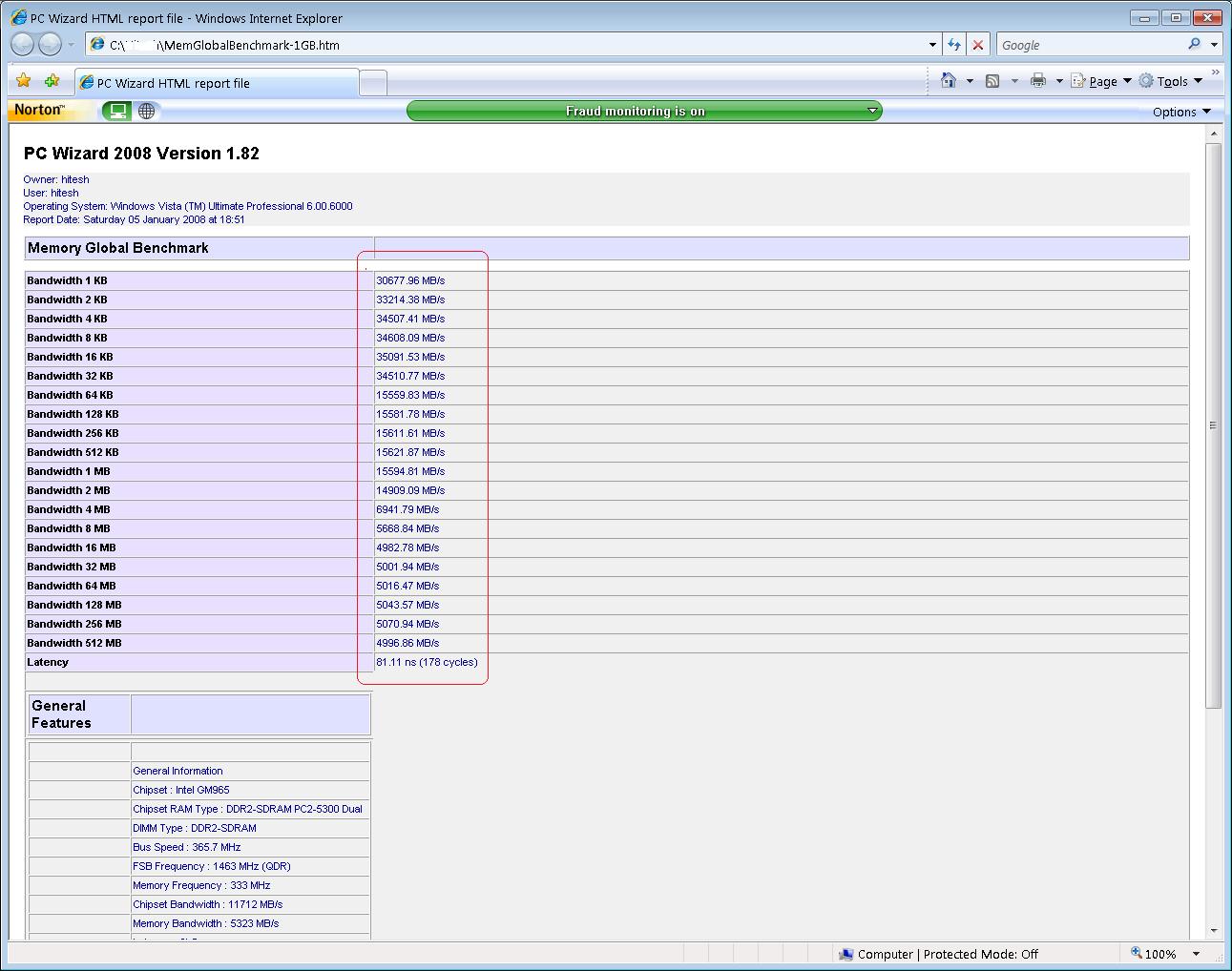Click the Report Date line text
1232x971 pixels.
[135, 219]
